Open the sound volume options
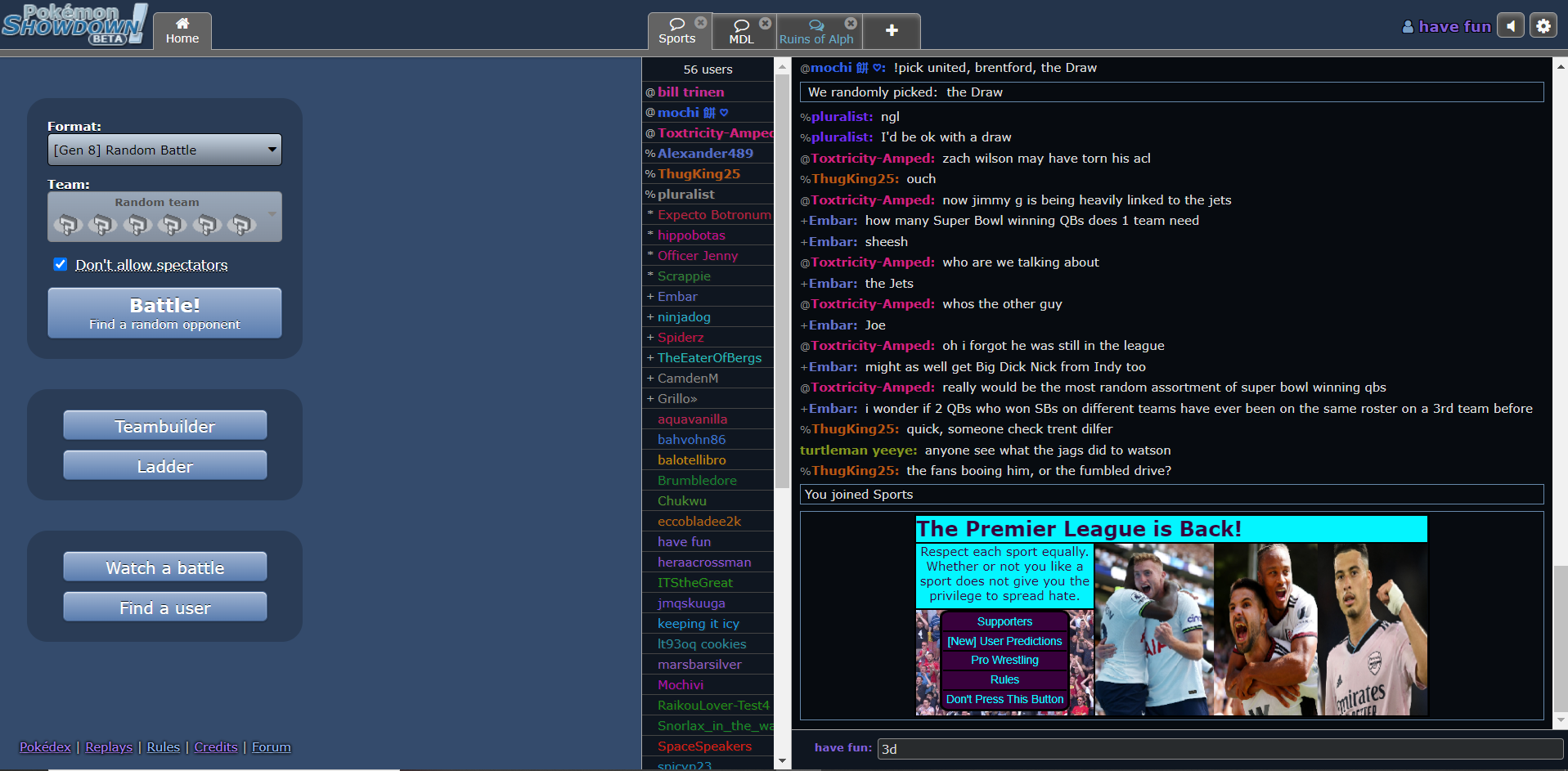The image size is (1568, 771). pyautogui.click(x=1511, y=26)
